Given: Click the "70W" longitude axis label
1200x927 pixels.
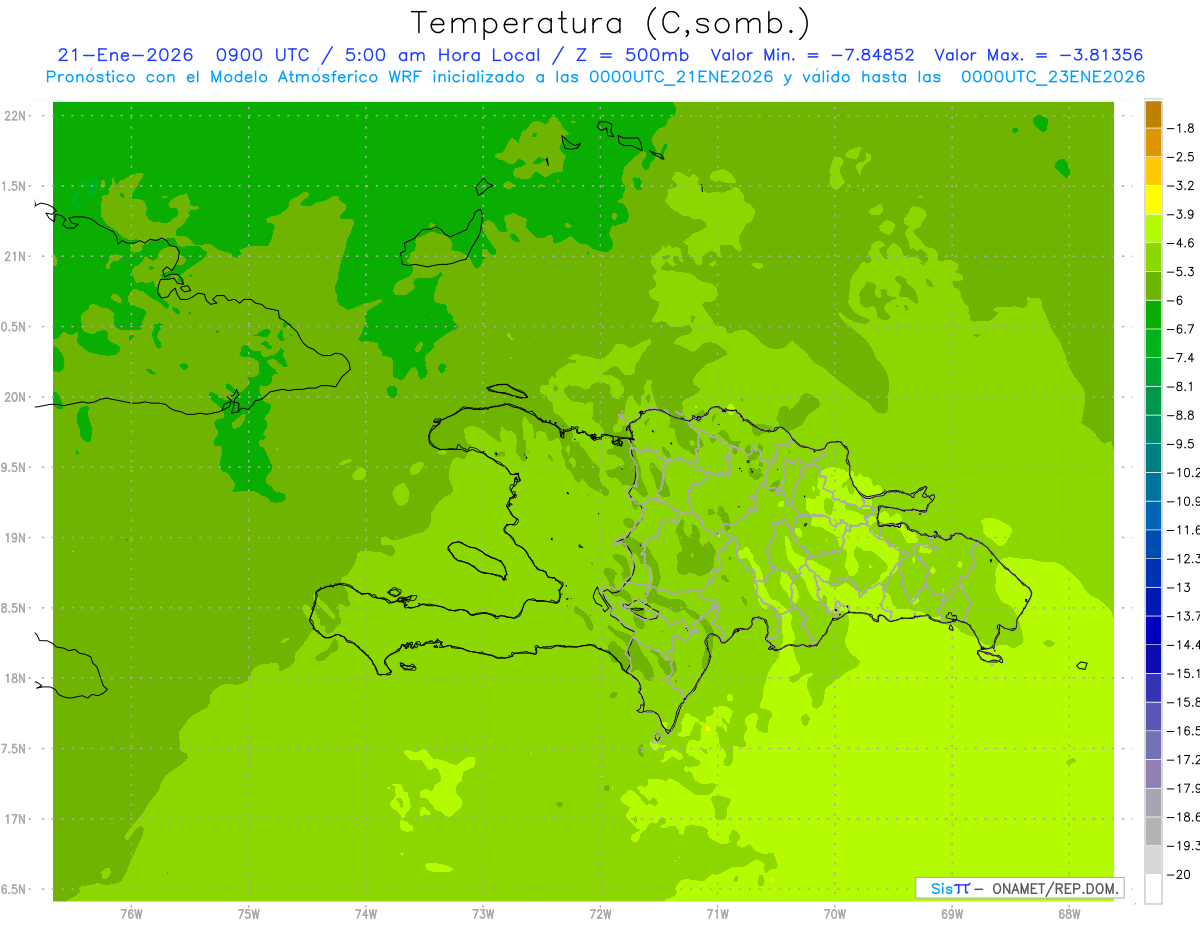Looking at the screenshot, I should coord(835,913).
